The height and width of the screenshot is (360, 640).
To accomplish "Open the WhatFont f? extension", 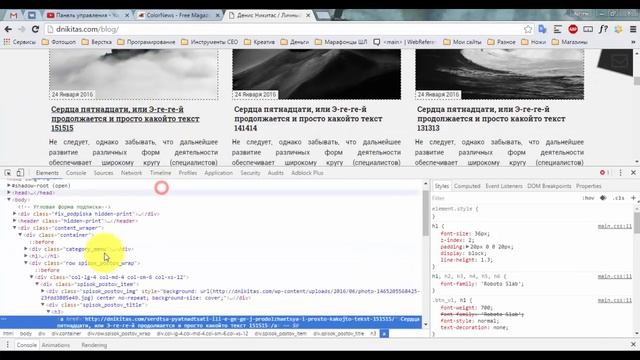I will [x=603, y=29].
